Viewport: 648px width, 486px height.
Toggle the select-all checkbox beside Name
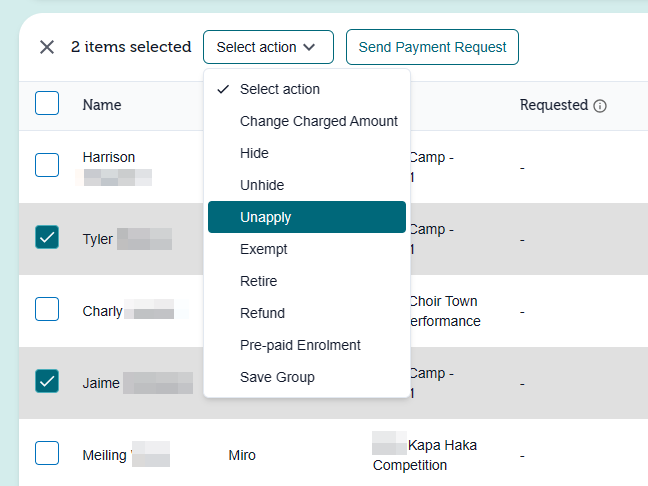tap(47, 103)
